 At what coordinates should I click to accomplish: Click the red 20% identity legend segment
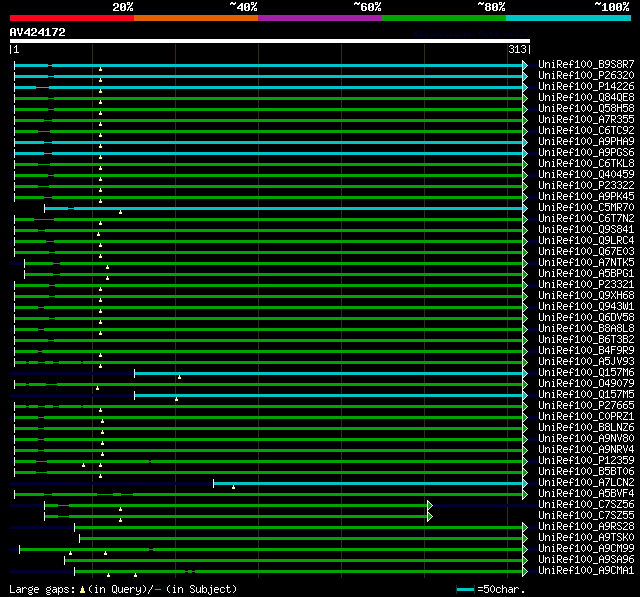point(72,18)
